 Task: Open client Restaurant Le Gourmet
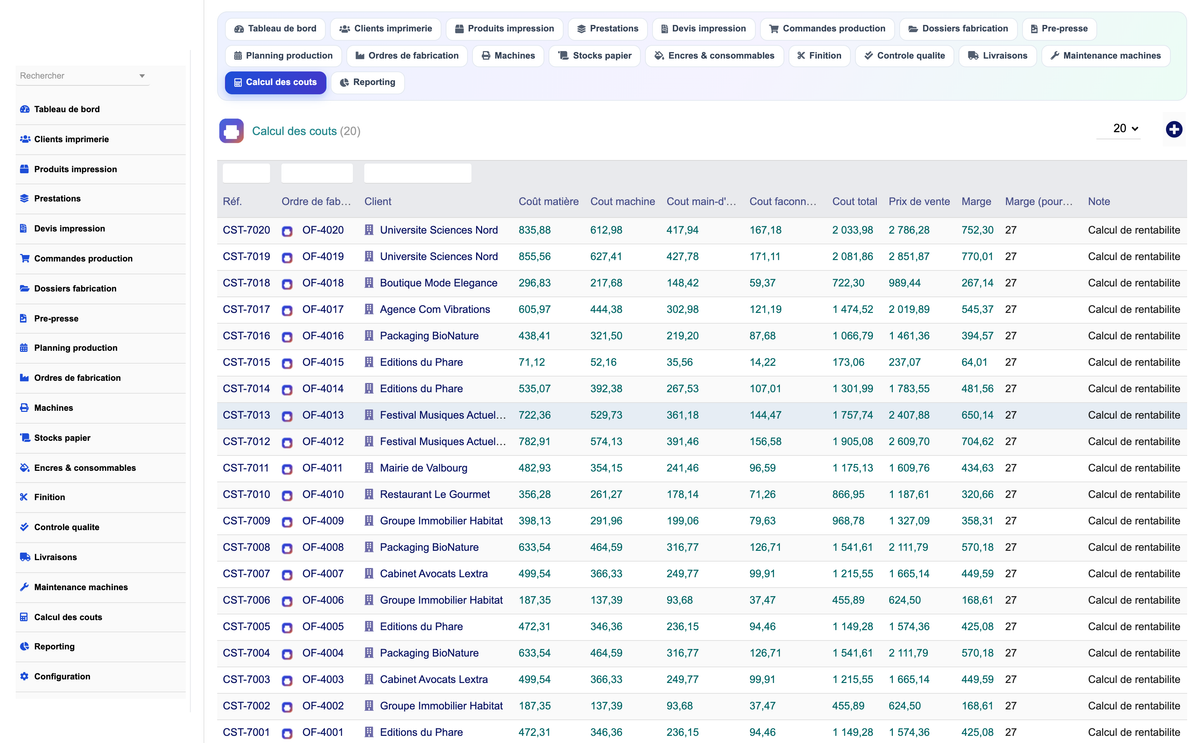click(435, 494)
